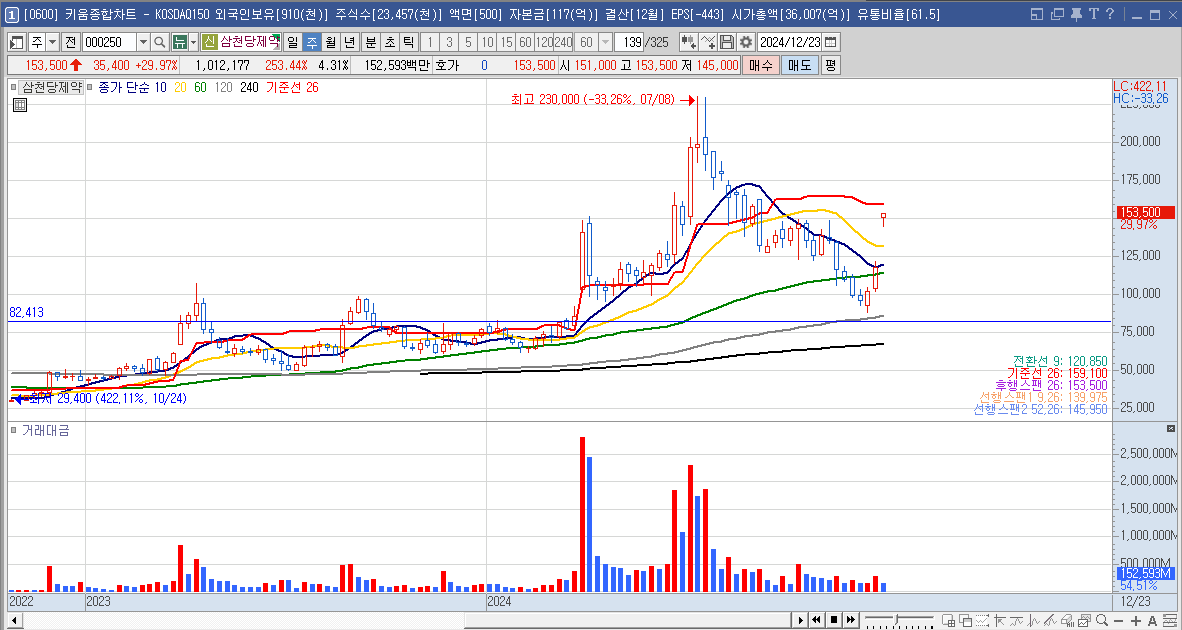Click the chart image save icon at bottom

pos(1084,620)
